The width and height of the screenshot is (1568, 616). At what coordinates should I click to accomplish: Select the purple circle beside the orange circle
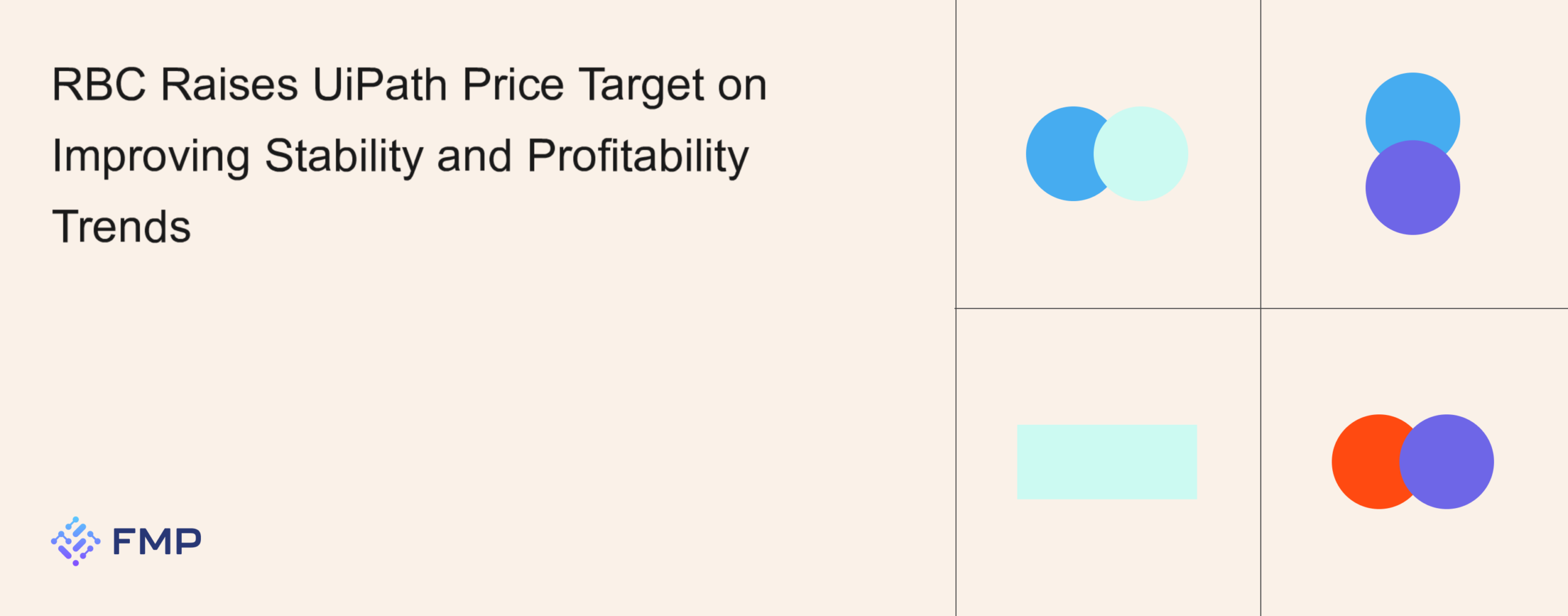coord(1447,462)
